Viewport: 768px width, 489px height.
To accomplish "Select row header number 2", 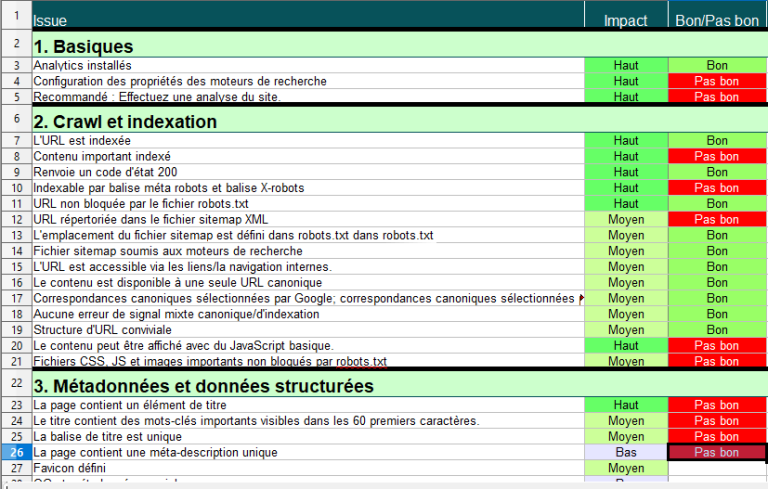I will [17, 44].
